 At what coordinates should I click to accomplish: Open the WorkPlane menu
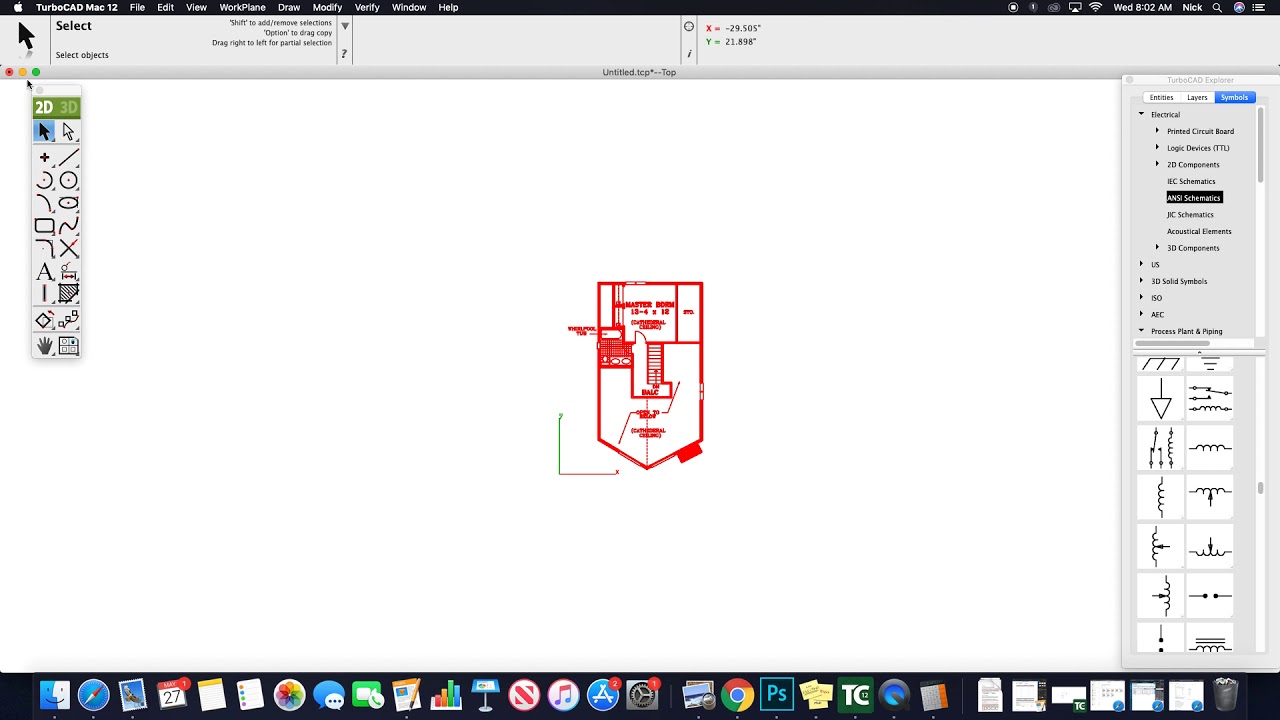(242, 7)
